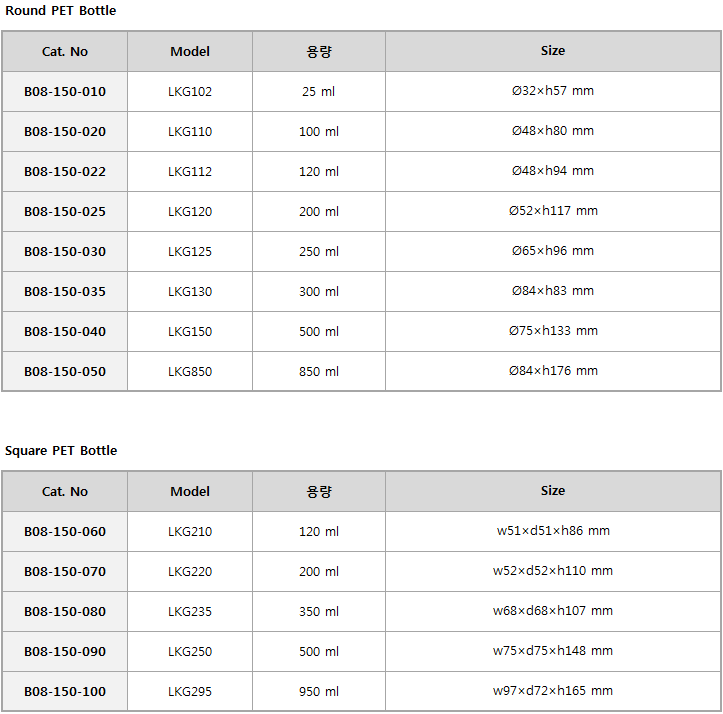
Task: Click catalog number B08-150-100
Action: point(65,691)
